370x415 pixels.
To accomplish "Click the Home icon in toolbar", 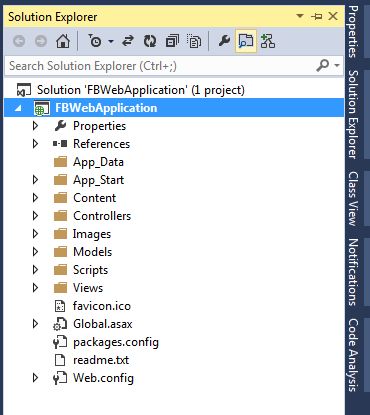I will pos(63,41).
